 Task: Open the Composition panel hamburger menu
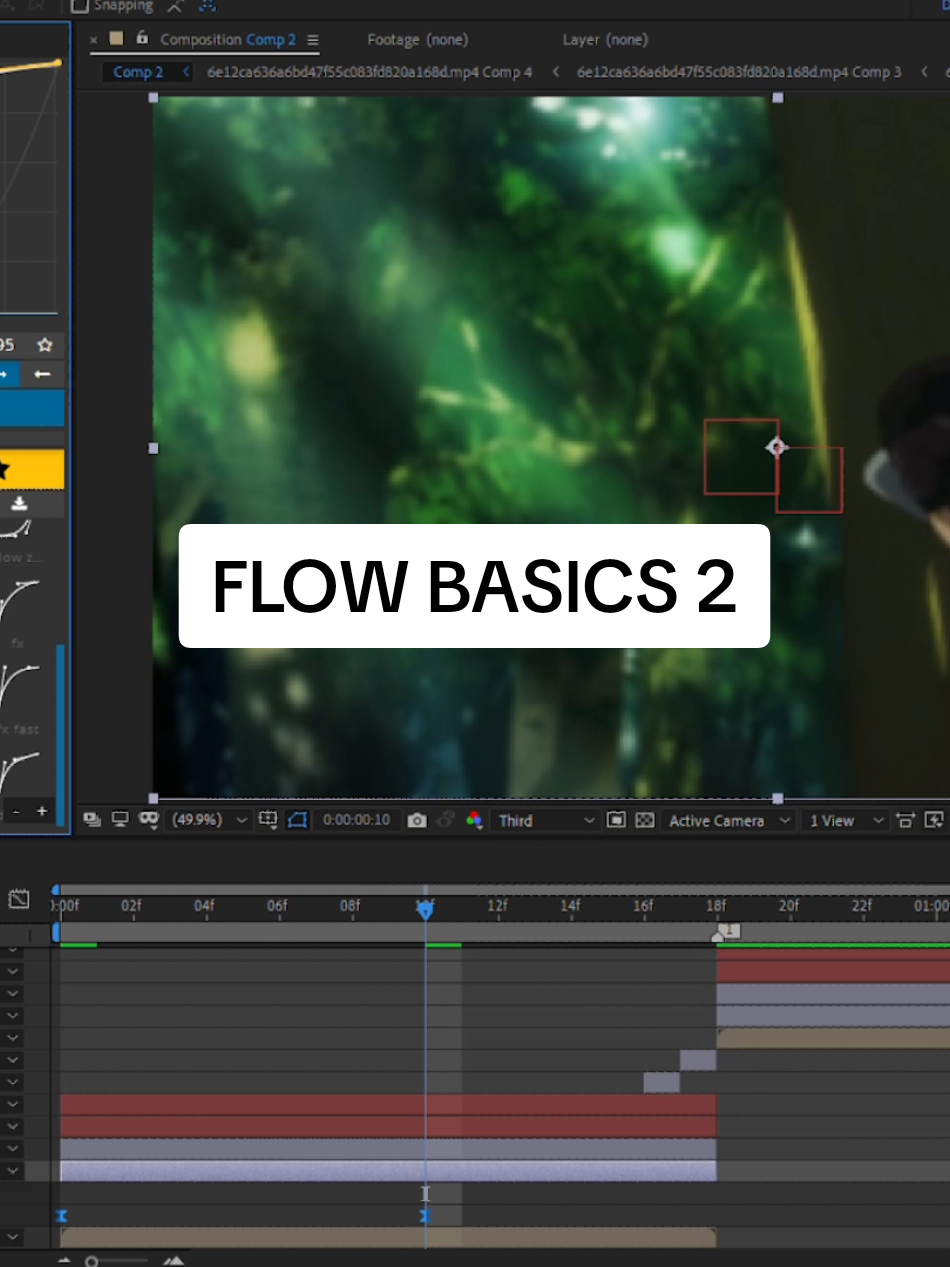[312, 39]
